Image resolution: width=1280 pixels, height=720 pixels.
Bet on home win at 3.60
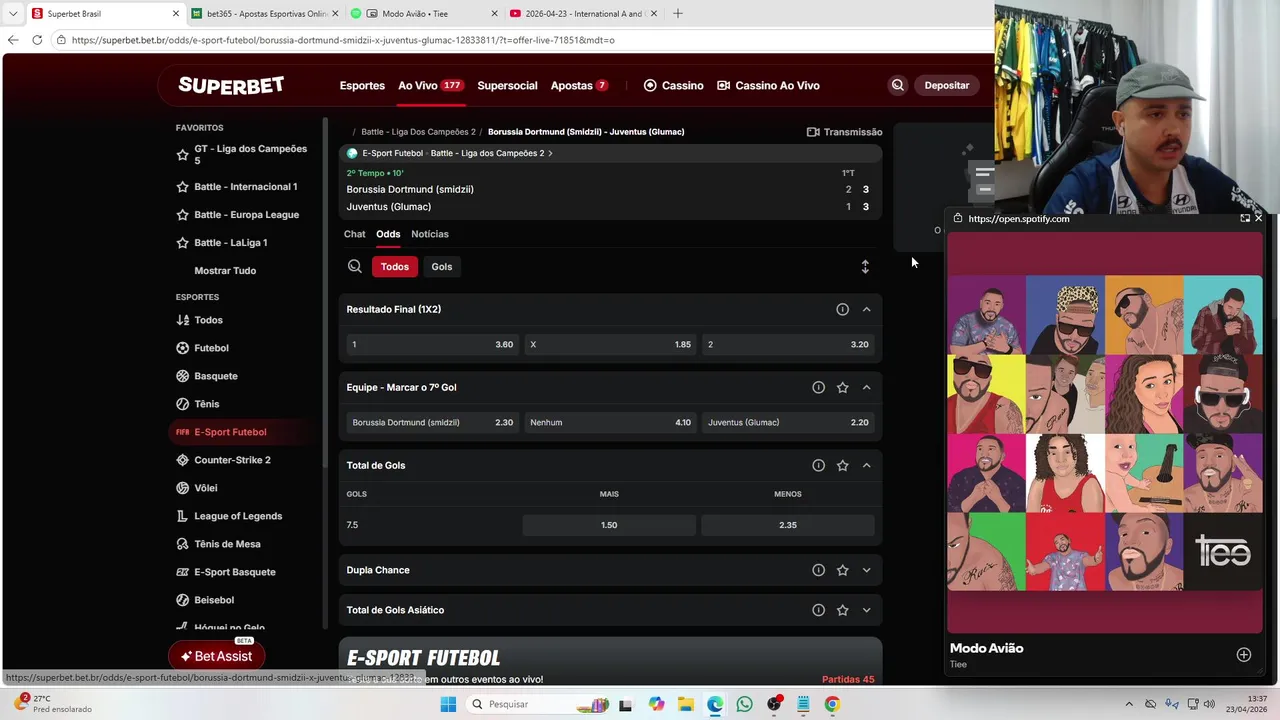tap(432, 344)
